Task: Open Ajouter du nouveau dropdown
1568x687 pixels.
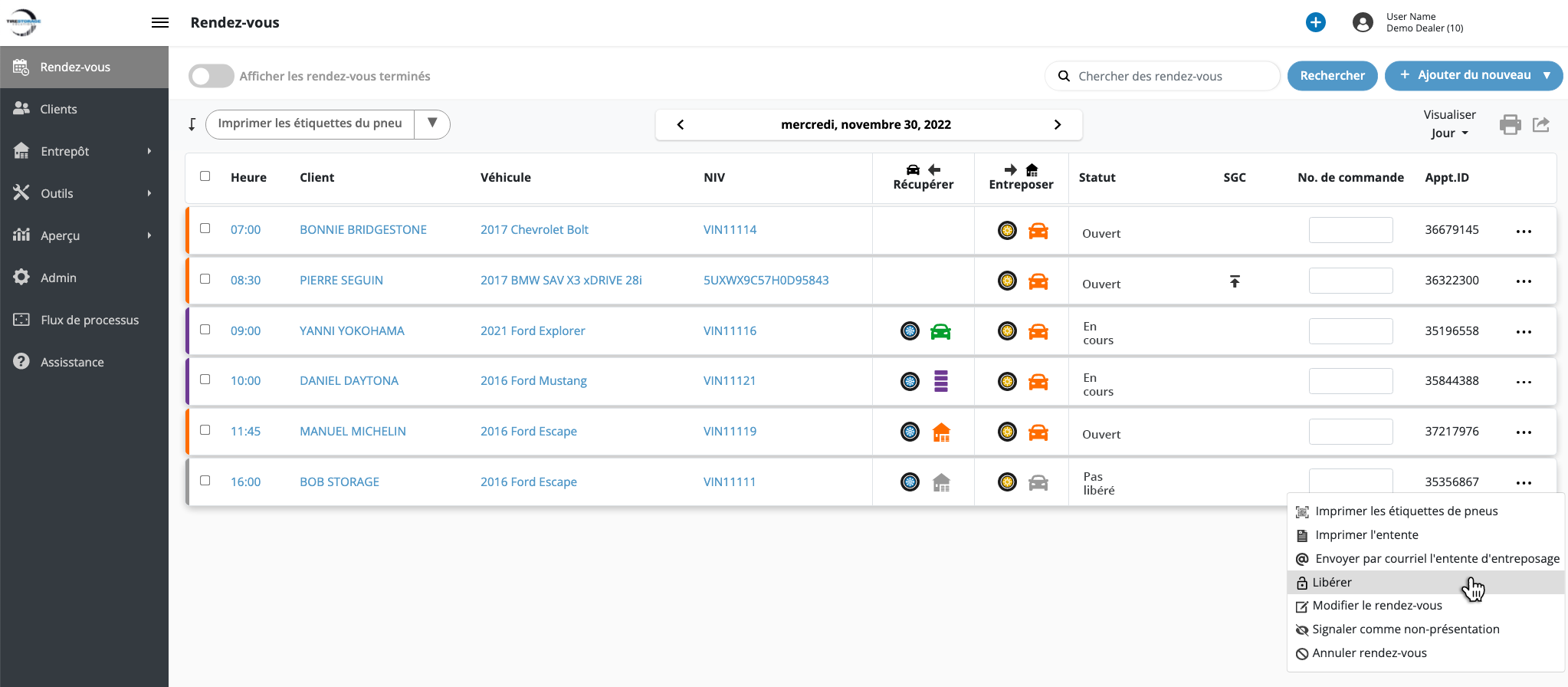Action: (x=1473, y=75)
